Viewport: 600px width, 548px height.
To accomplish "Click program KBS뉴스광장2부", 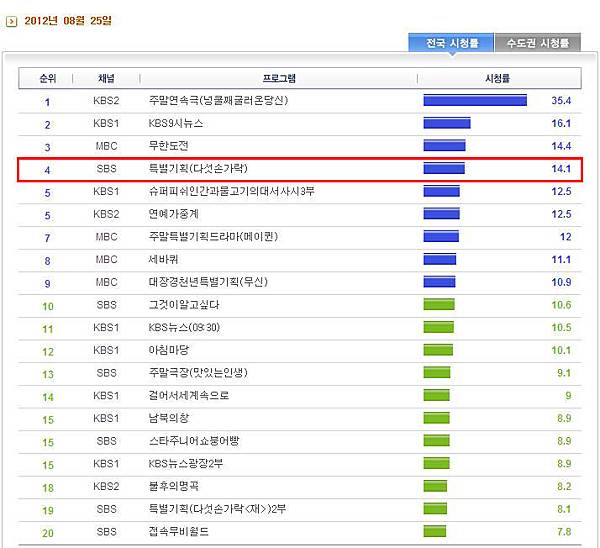I will [x=186, y=464].
